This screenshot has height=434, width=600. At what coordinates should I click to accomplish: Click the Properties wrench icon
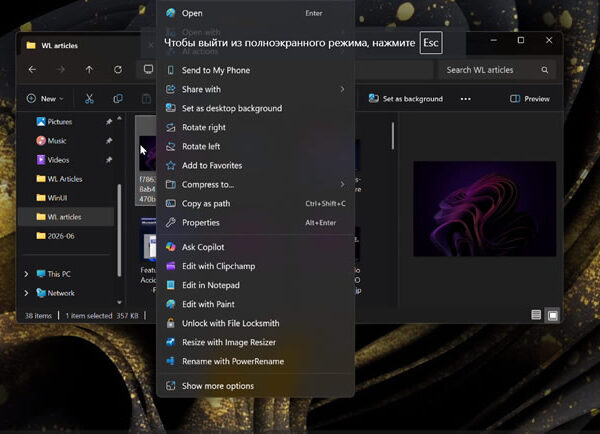pos(171,223)
